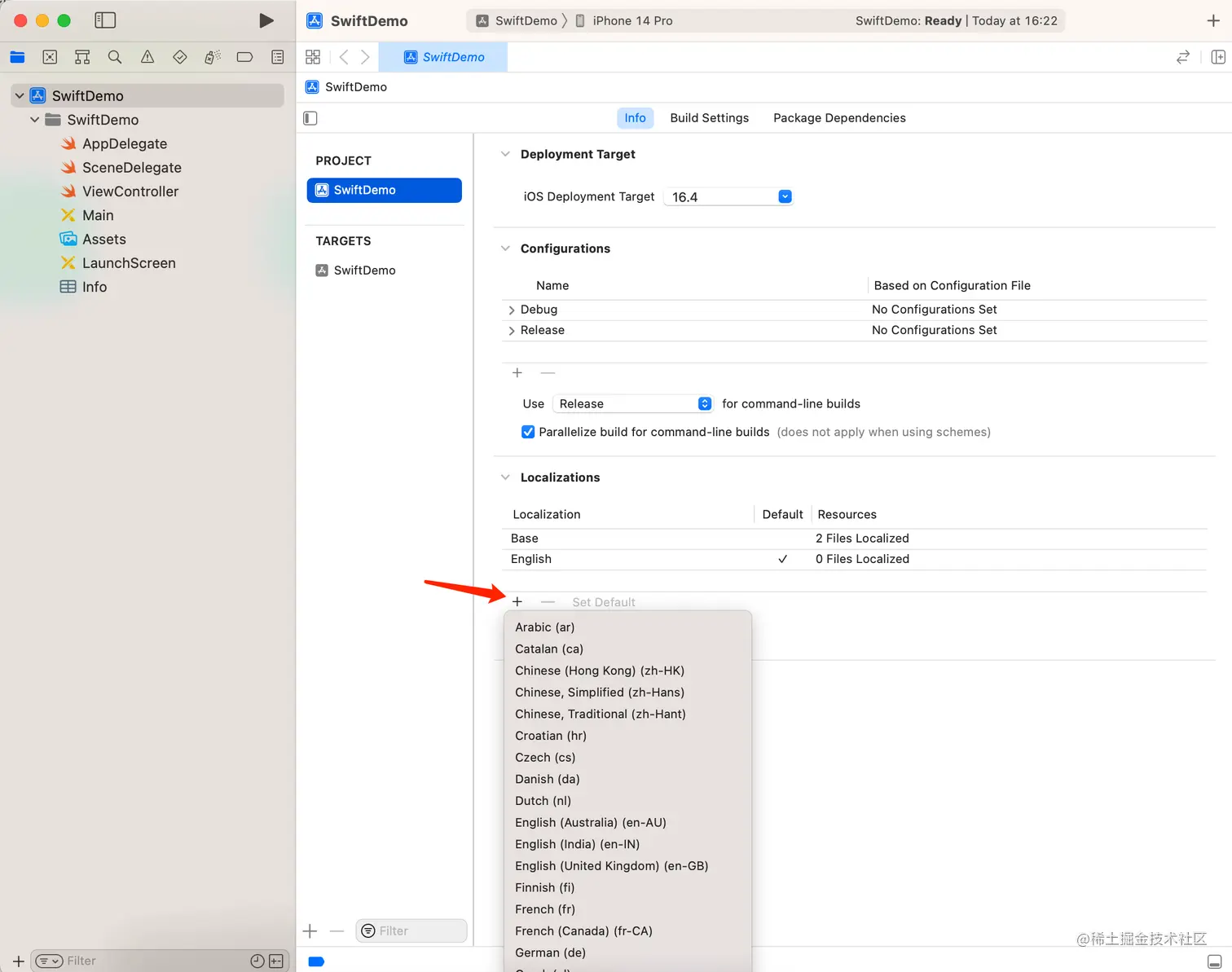Image resolution: width=1232 pixels, height=972 pixels.
Task: Open the Symbol navigator
Action: (82, 57)
